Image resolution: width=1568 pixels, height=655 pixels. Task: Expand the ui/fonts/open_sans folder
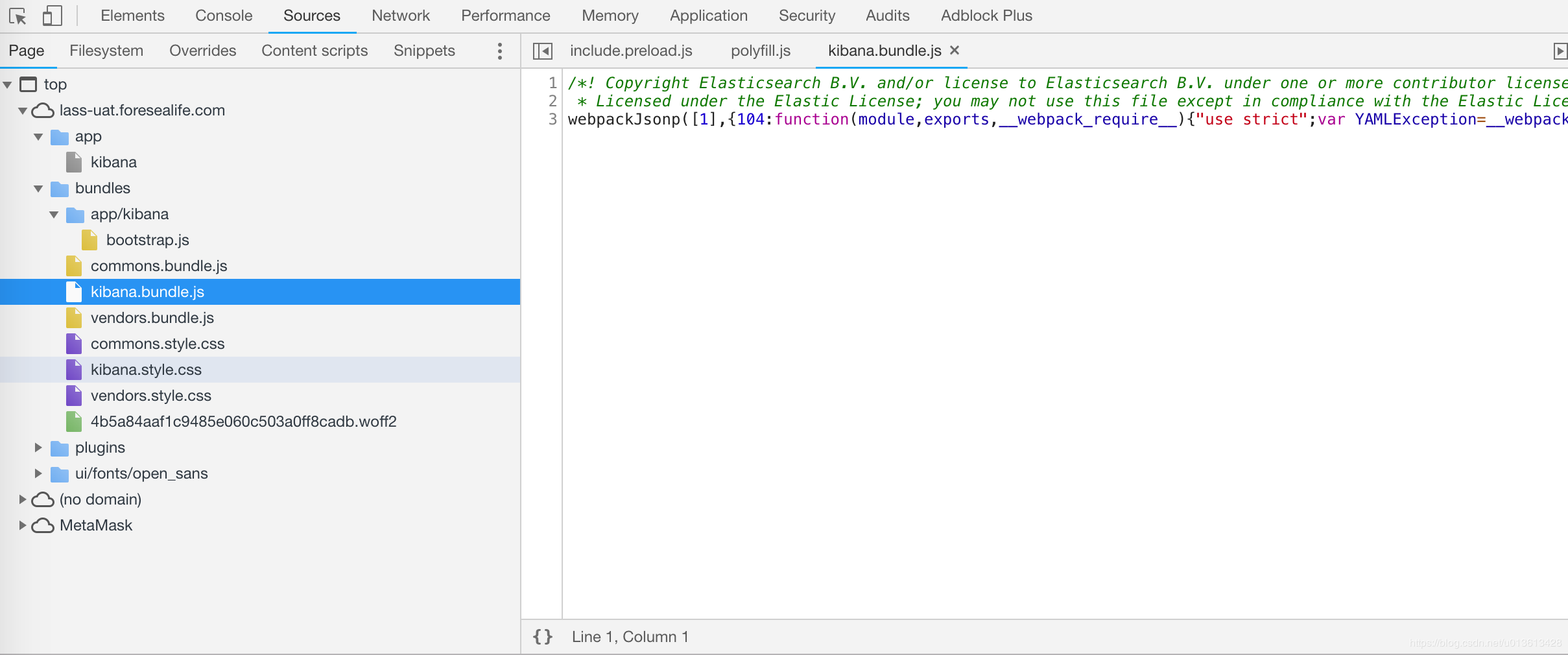point(38,473)
